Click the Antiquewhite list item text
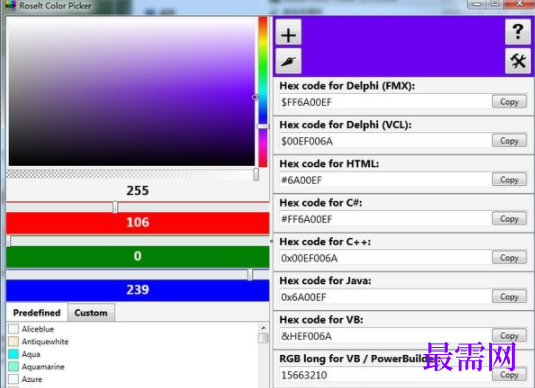535x388 pixels. pyautogui.click(x=45, y=341)
